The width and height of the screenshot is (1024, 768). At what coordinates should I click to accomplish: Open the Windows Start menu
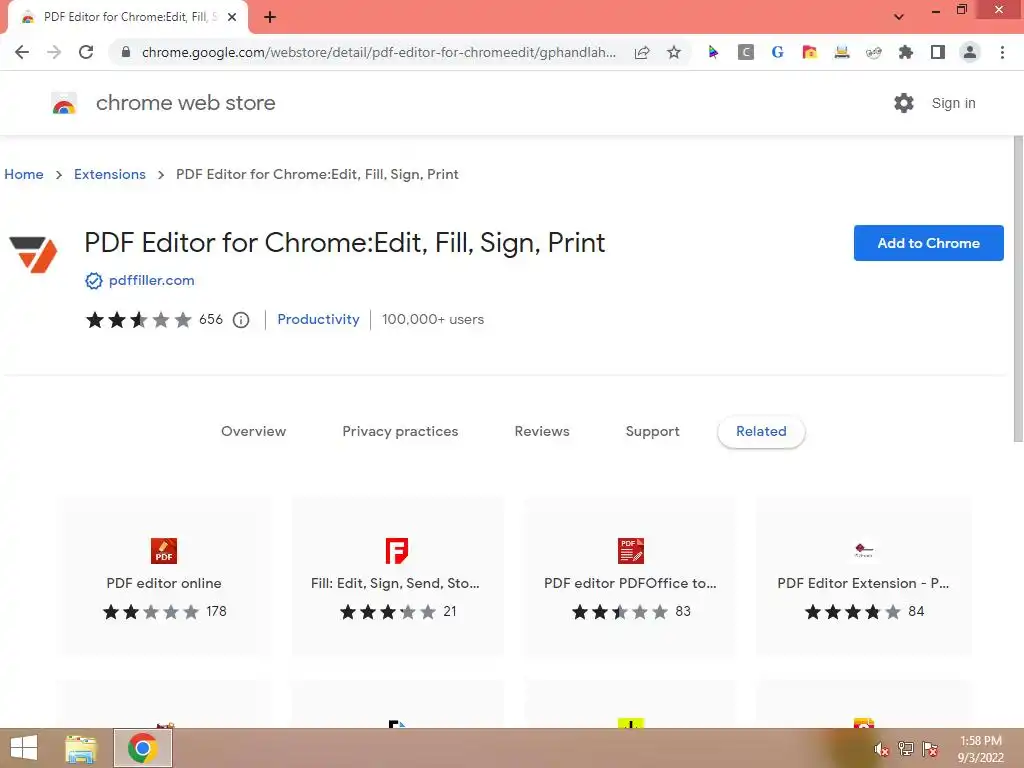pos(24,748)
